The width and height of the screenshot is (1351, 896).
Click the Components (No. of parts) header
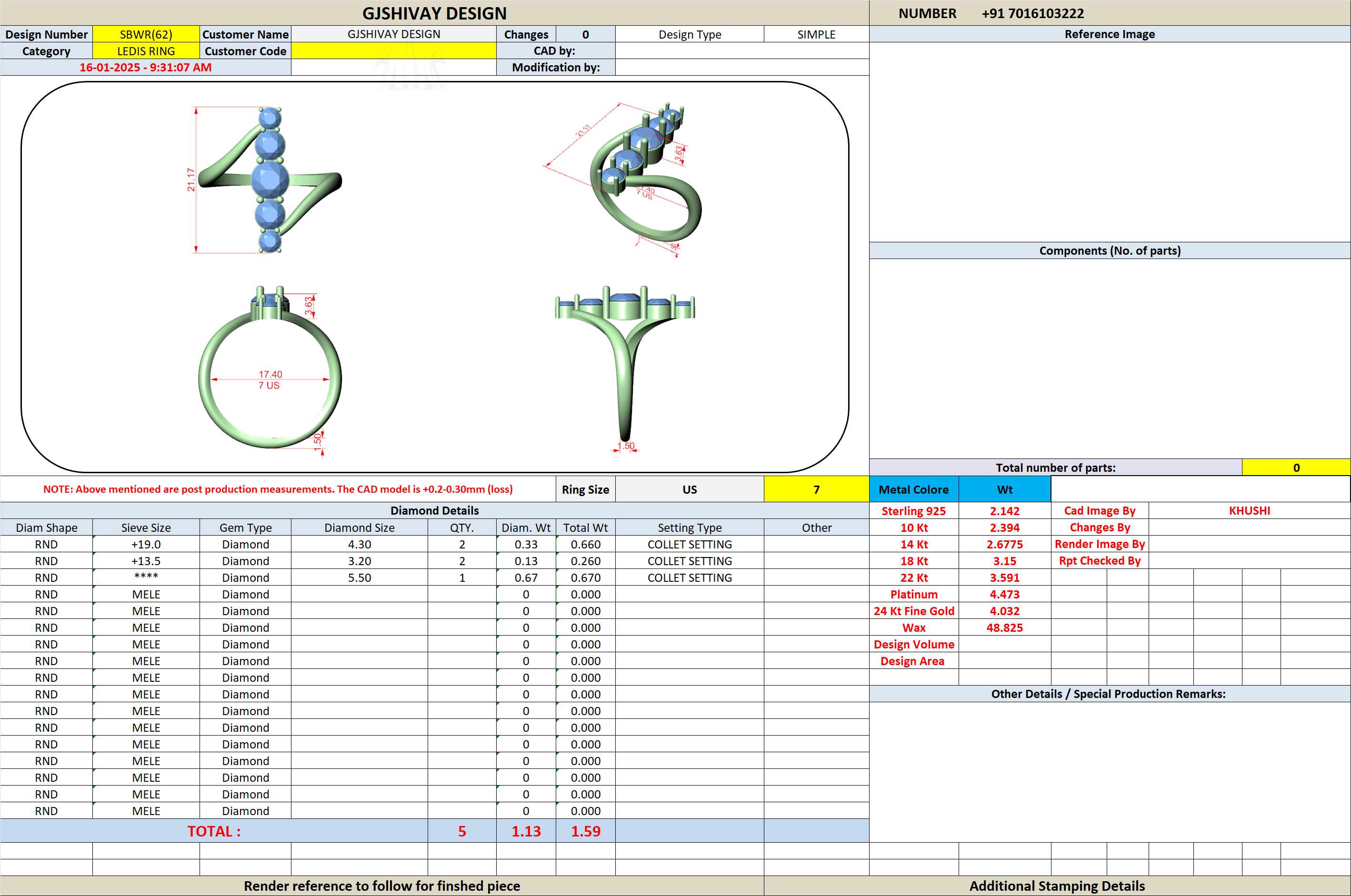click(1109, 250)
